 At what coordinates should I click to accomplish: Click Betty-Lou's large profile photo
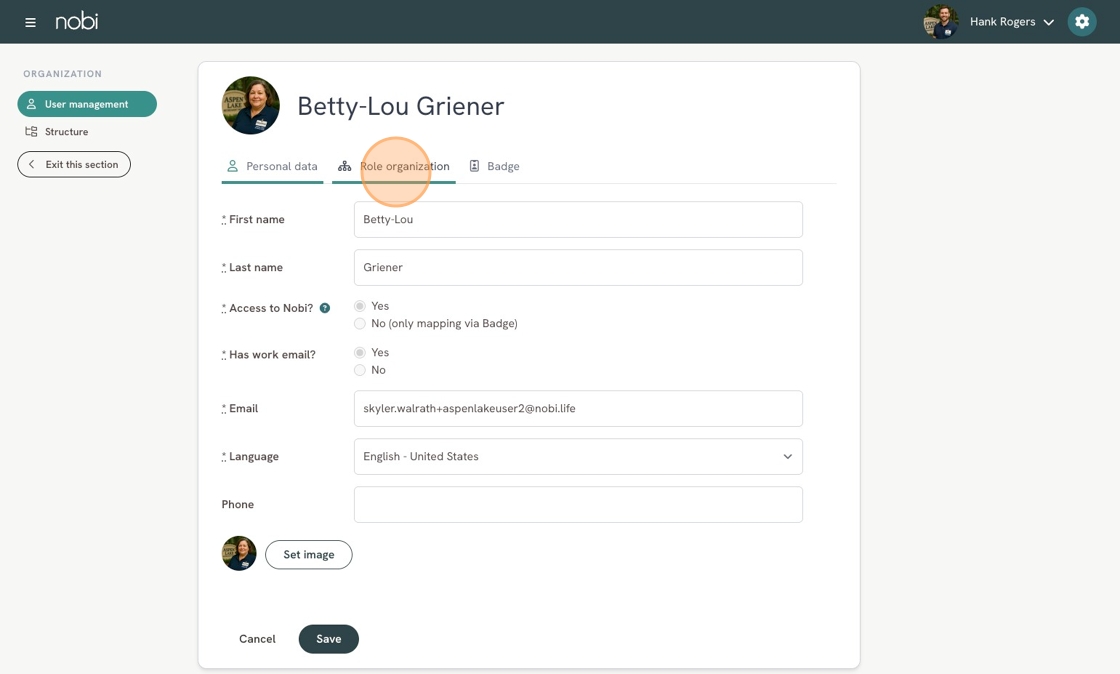click(x=251, y=106)
